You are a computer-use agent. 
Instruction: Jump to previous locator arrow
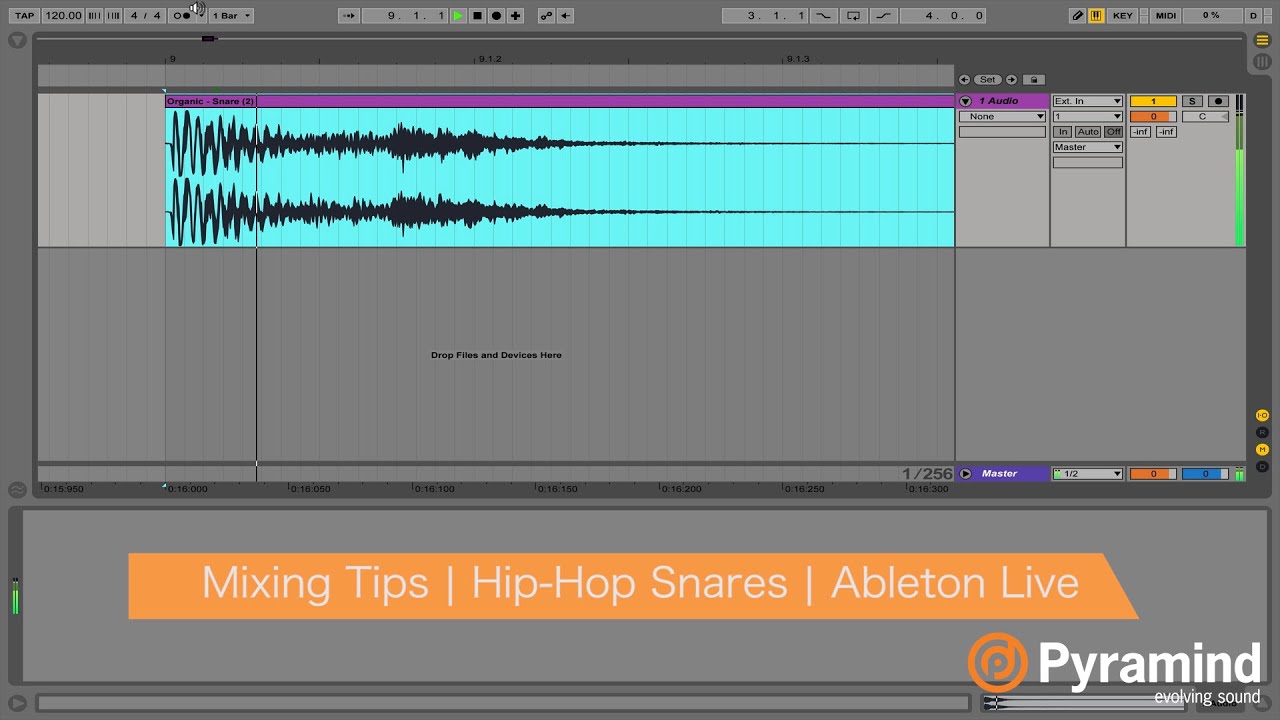(x=964, y=80)
